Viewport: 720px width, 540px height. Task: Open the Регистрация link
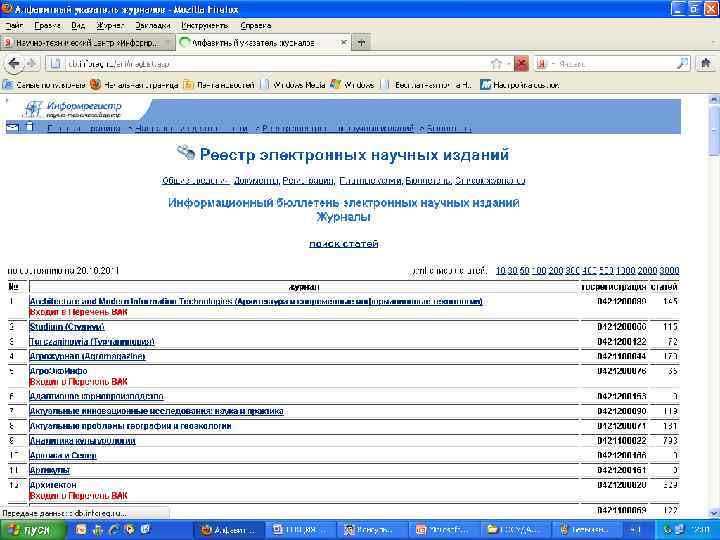(x=308, y=181)
